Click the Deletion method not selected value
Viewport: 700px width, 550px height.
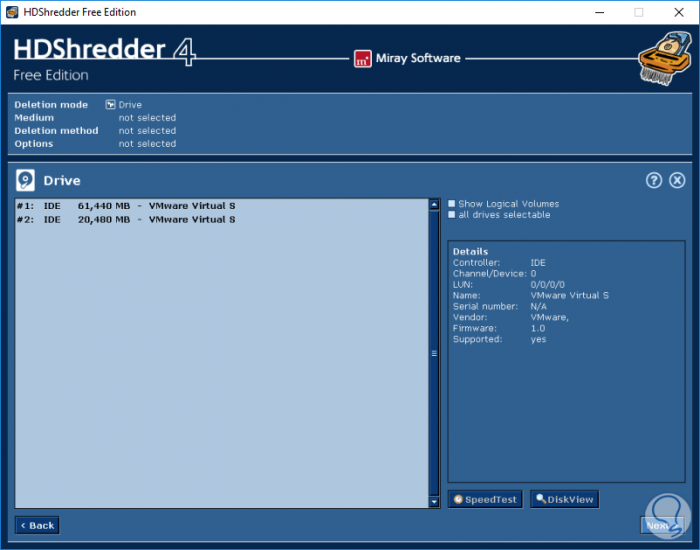[x=147, y=130]
